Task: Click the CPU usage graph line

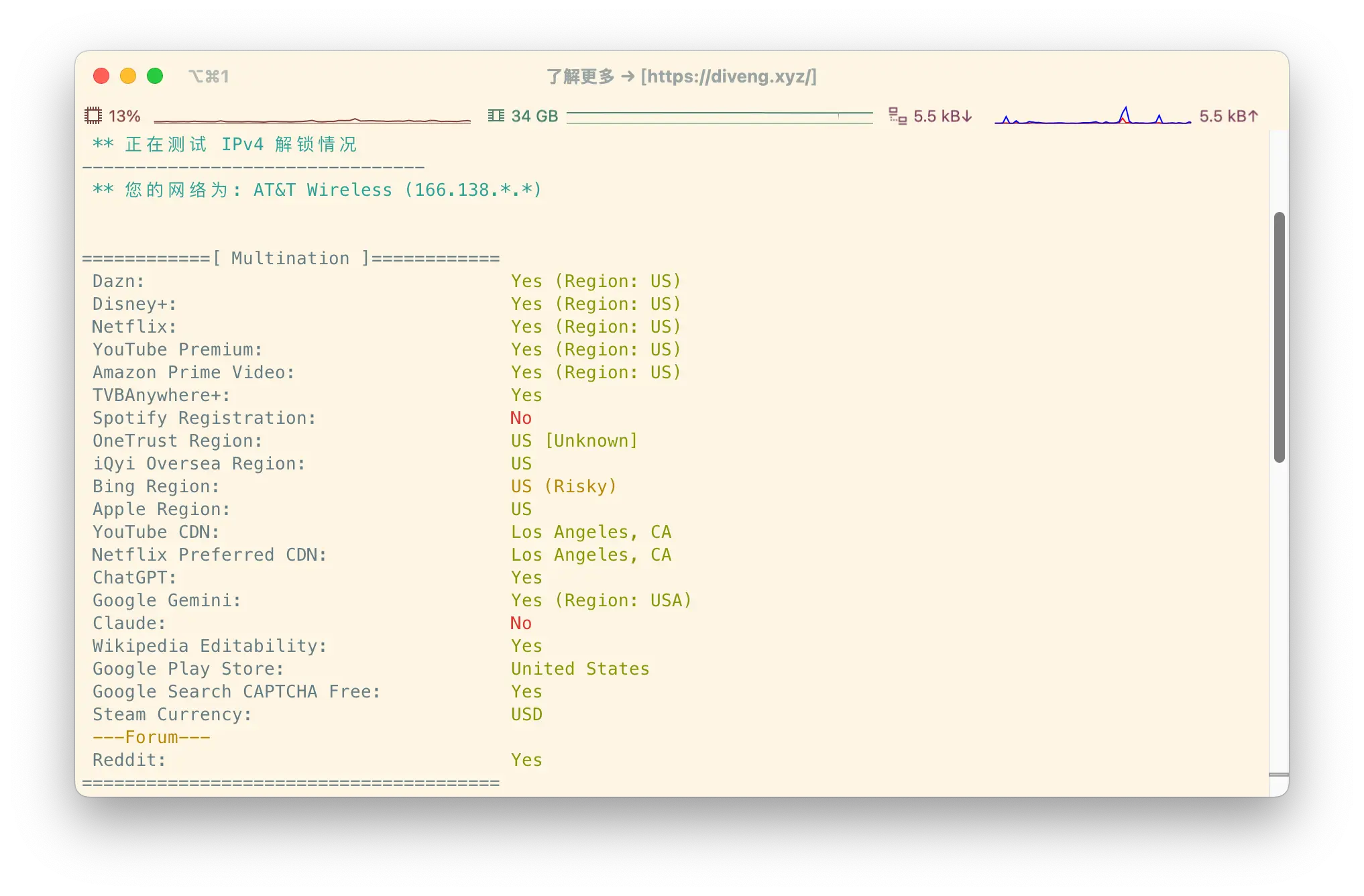Action: coord(312,120)
